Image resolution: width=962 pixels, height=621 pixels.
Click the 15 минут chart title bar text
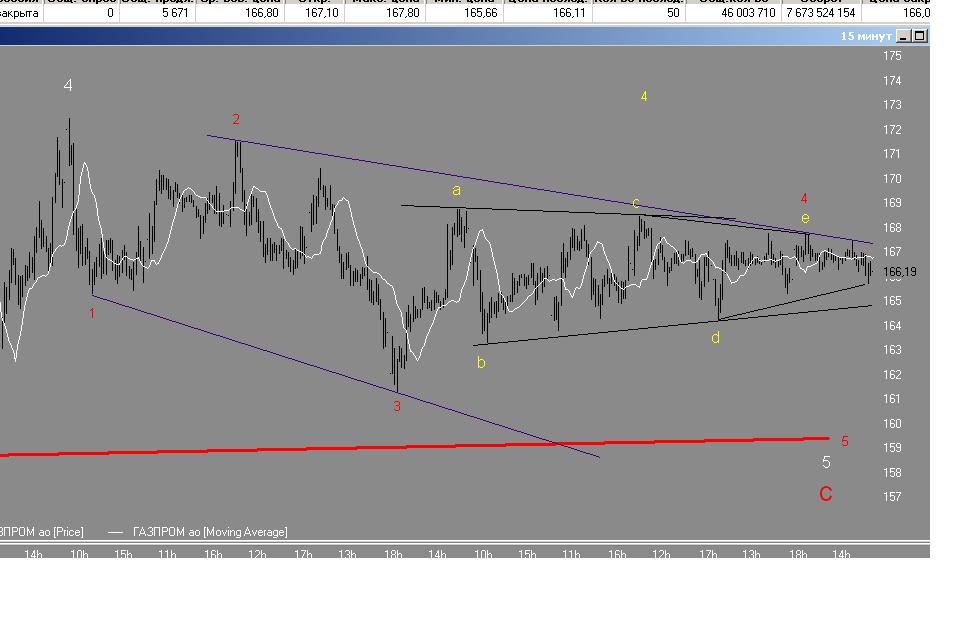[x=866, y=36]
